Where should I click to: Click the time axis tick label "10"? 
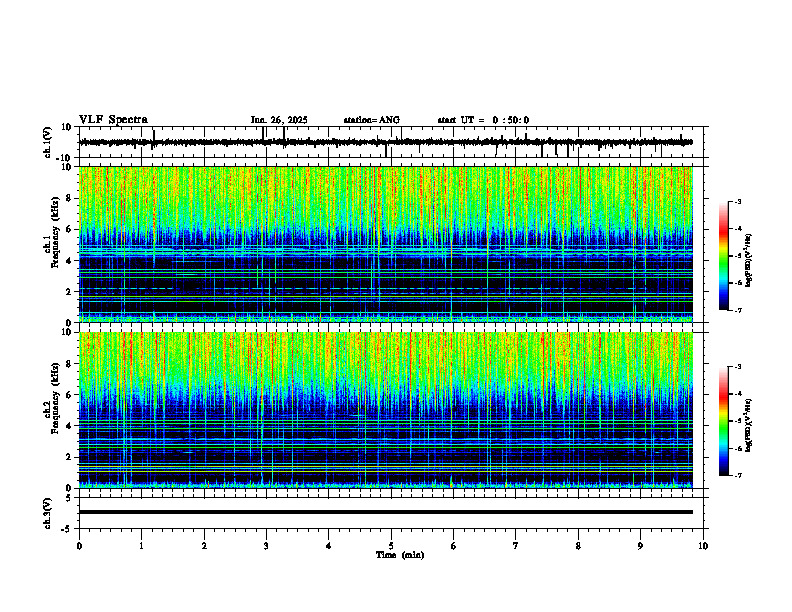point(703,546)
